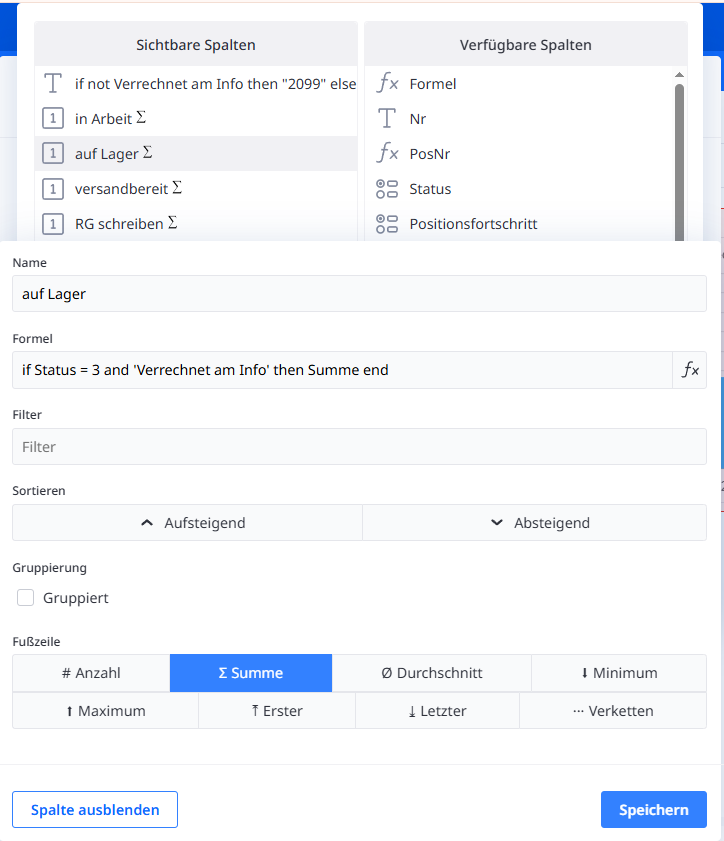Click Spalte ausblenden button
This screenshot has height=841, width=724.
tap(95, 810)
